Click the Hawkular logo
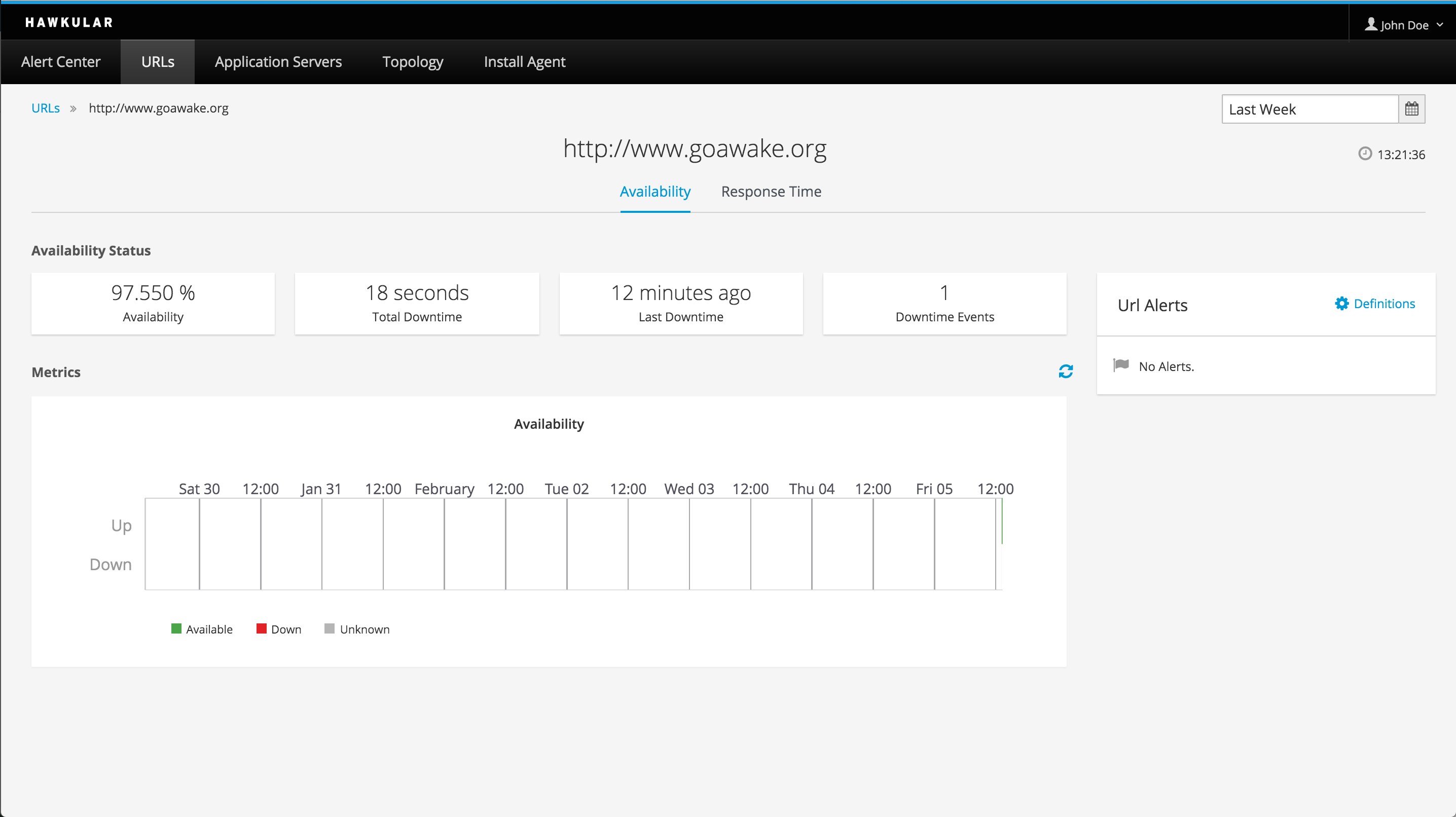The width and height of the screenshot is (1456, 817). pyautogui.click(x=69, y=23)
